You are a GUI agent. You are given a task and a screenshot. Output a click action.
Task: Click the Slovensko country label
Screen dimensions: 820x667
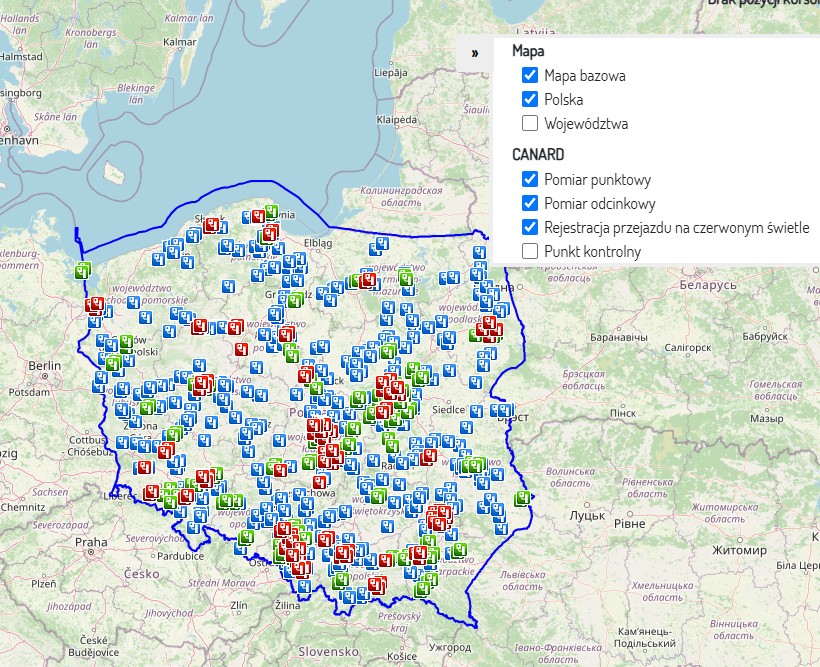pyautogui.click(x=328, y=652)
